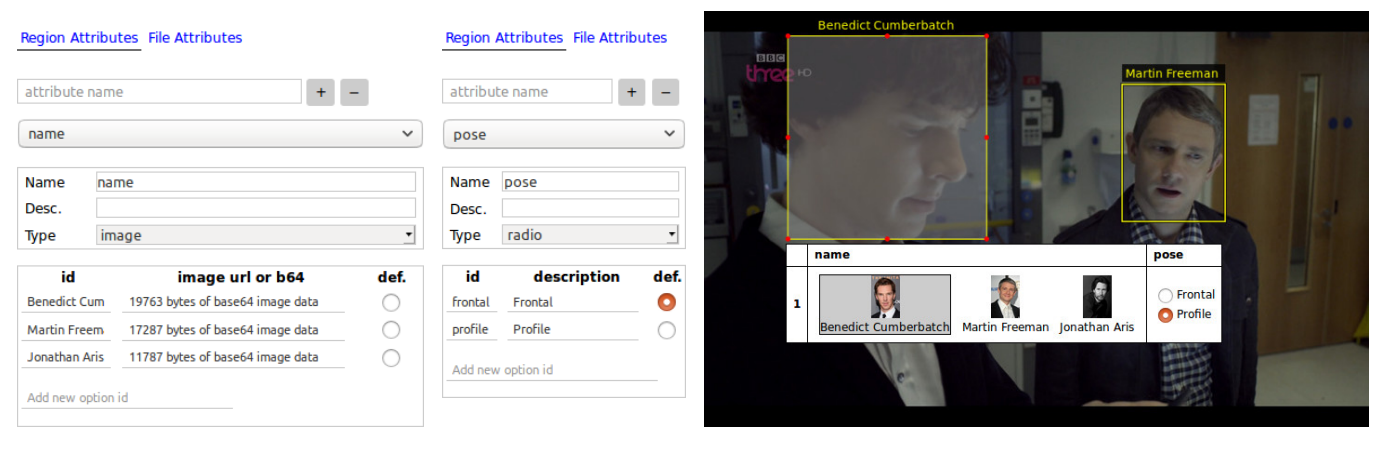Click row number 1 in annotation table
This screenshot has height=456, width=1374.
point(797,304)
